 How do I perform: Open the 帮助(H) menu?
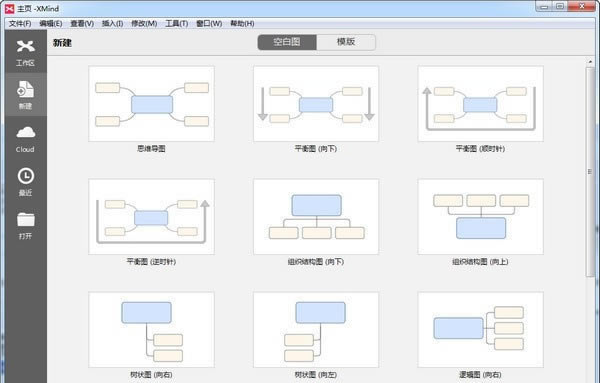click(x=242, y=23)
